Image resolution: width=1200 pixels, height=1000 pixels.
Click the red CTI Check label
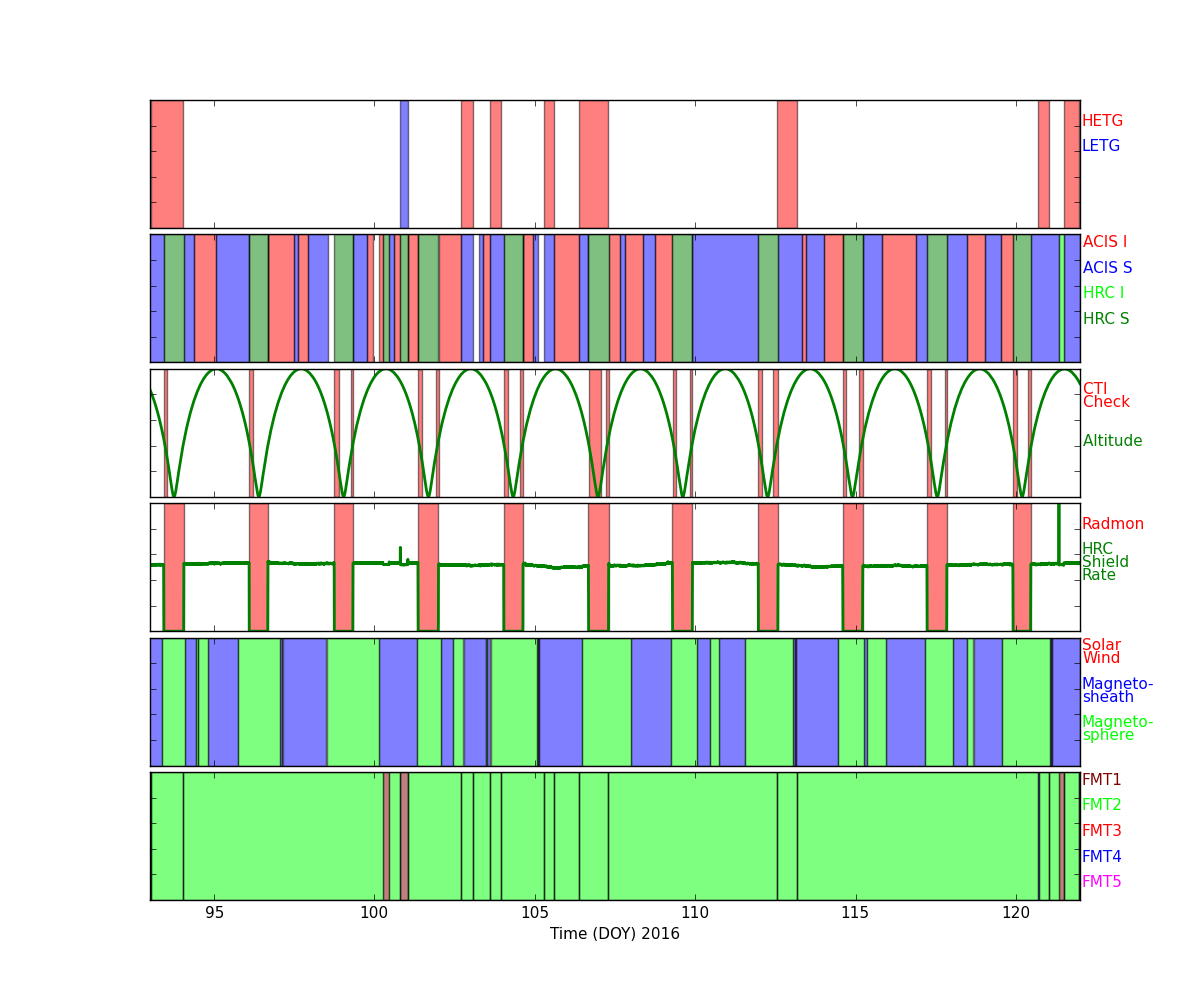[x=1105, y=396]
